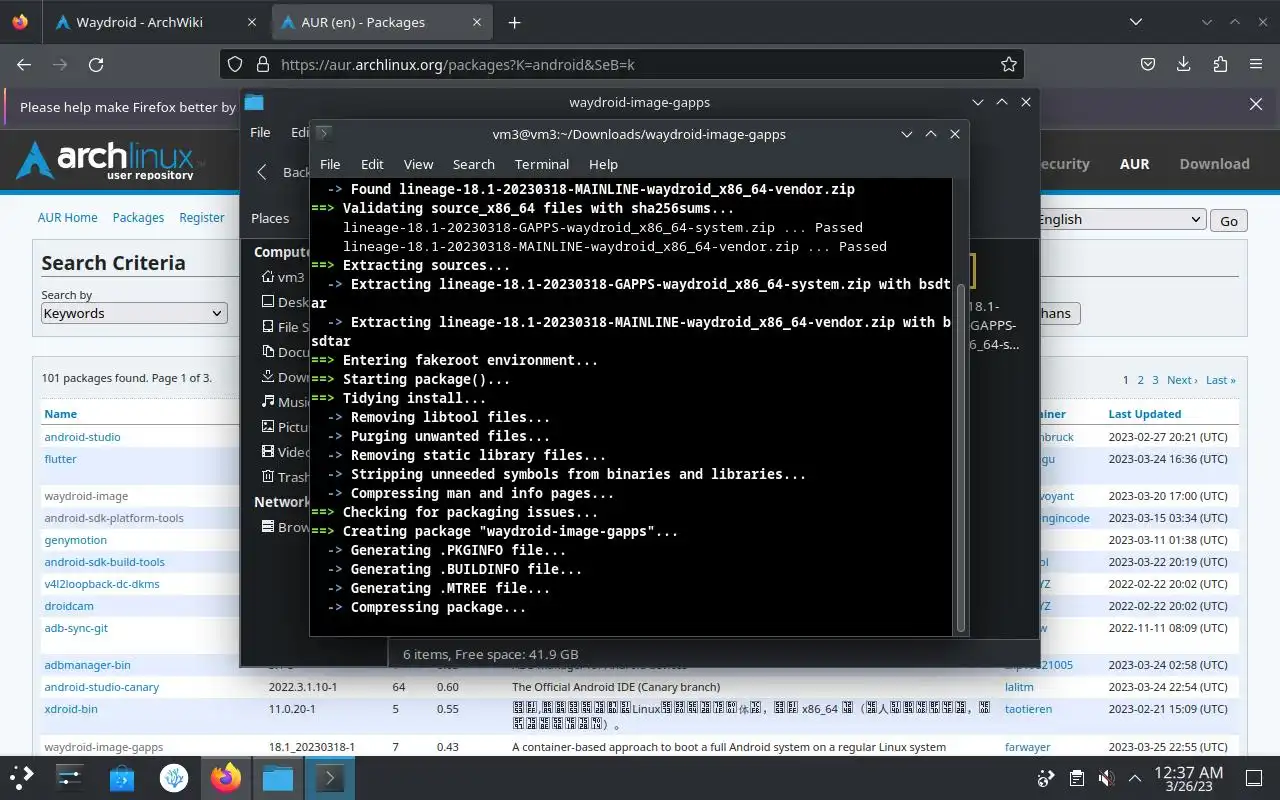The width and height of the screenshot is (1280, 800).
Task: Reload the current AUR page
Action: (96, 64)
